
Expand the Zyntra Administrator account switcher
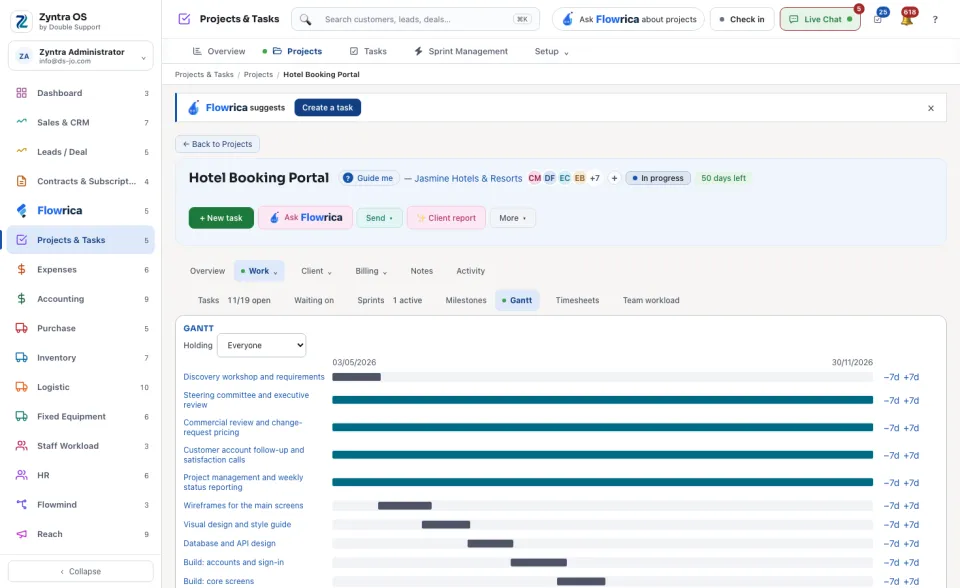coord(81,56)
